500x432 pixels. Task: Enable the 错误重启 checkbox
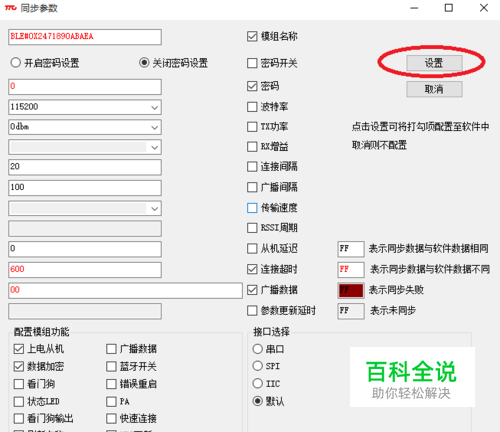111,384
